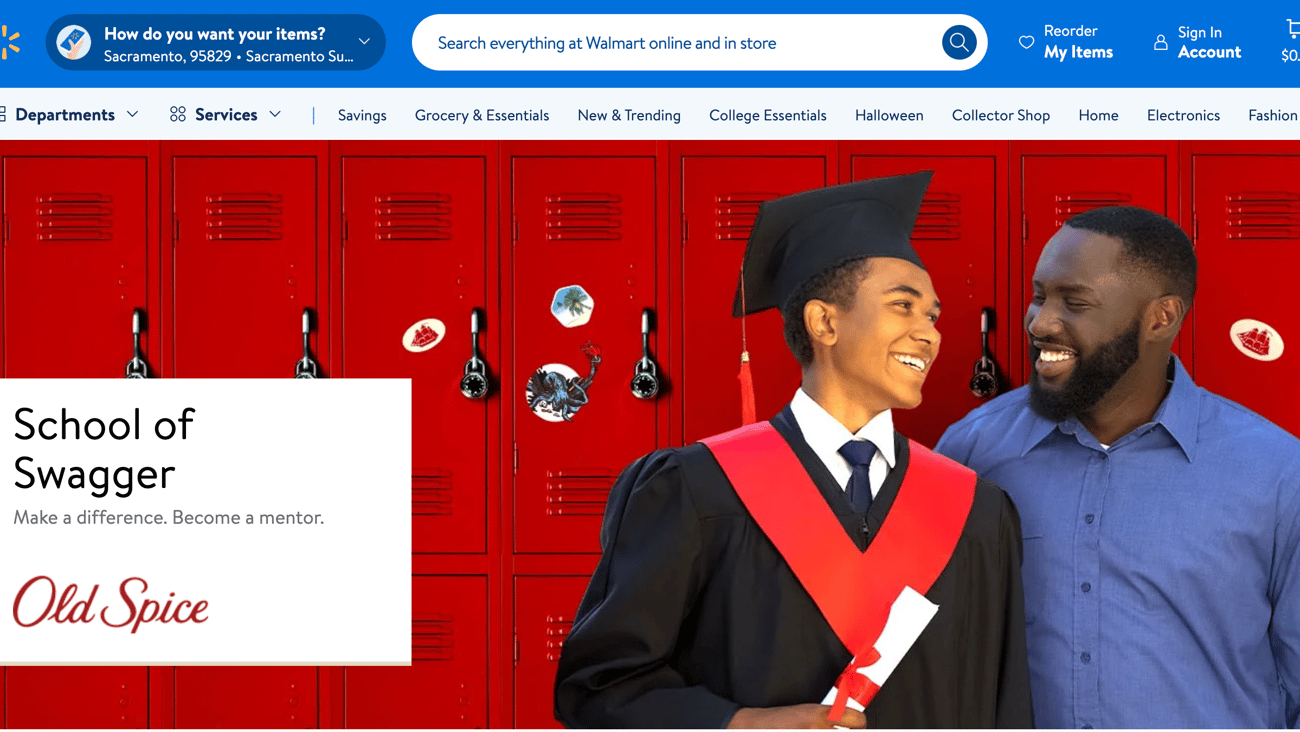Open the 'How do you want your items?' dropdown chevron
Image resolution: width=1300 pixels, height=732 pixels.
point(364,42)
